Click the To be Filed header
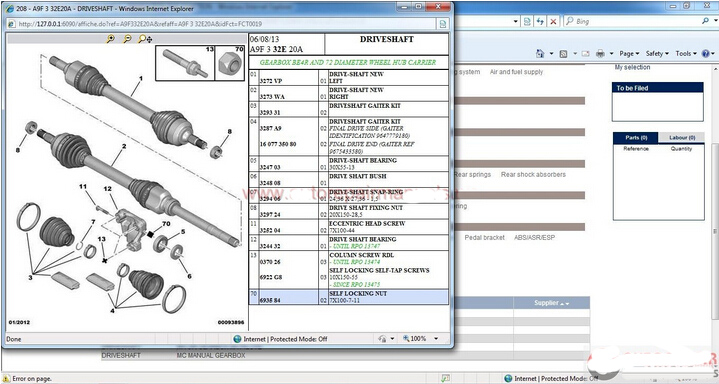 658,88
